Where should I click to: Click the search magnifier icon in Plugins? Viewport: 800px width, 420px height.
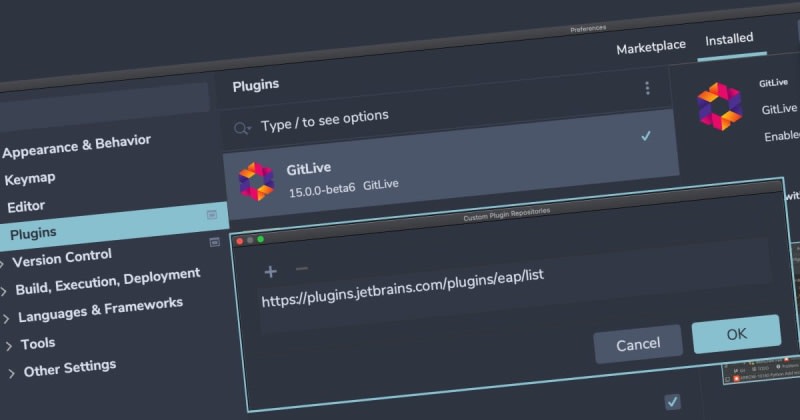pos(241,127)
